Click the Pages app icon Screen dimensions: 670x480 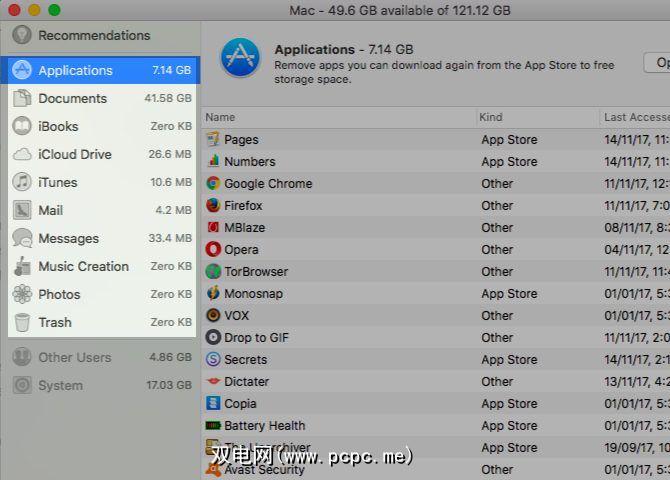(x=213, y=139)
